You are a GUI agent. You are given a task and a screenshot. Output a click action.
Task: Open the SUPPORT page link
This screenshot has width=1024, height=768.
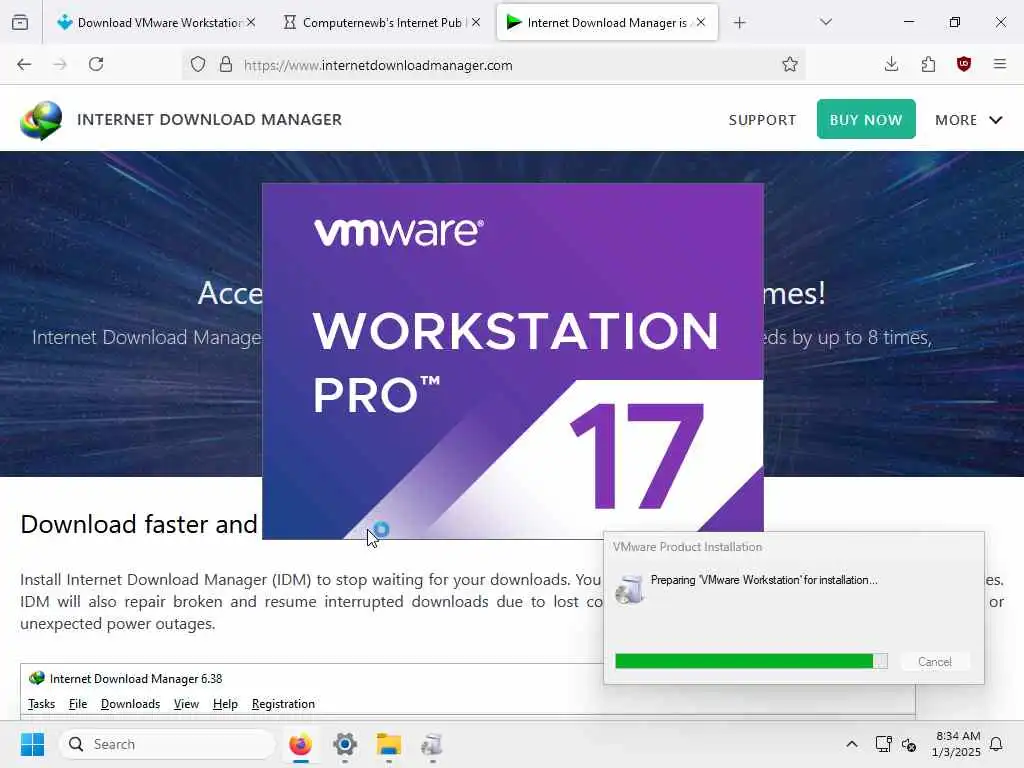762,120
